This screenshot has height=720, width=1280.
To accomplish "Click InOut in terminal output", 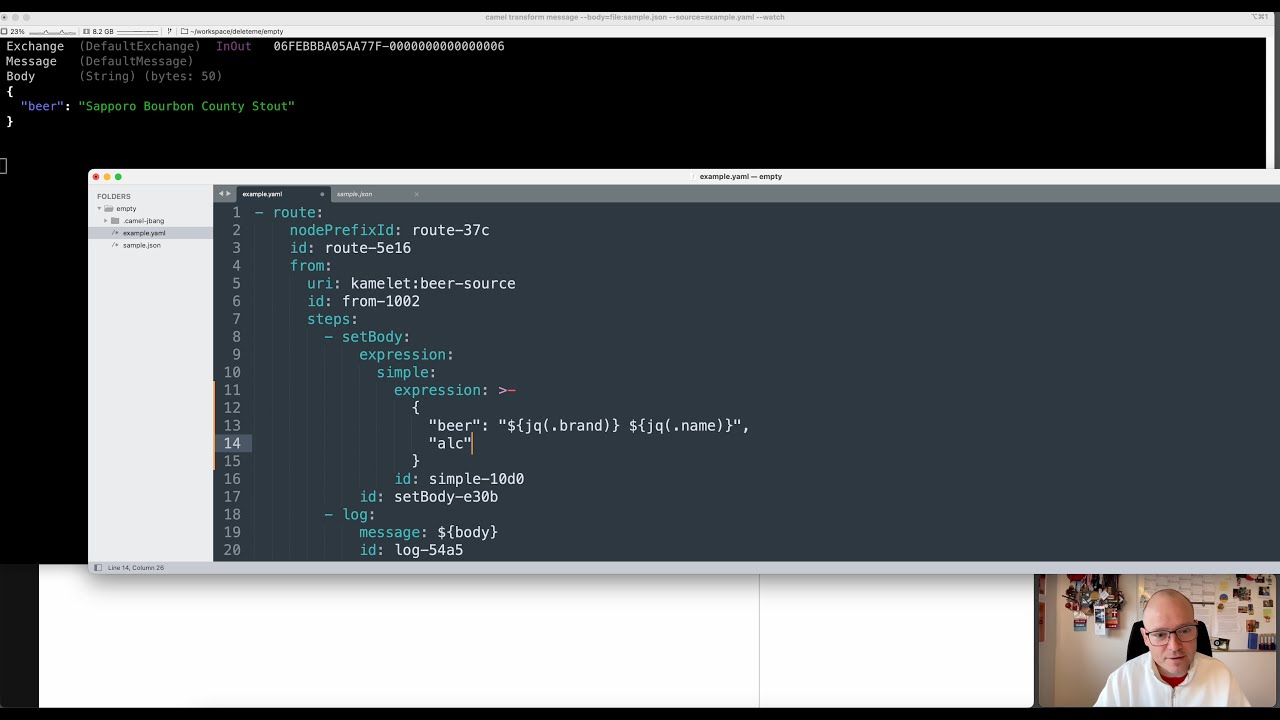I will (234, 46).
